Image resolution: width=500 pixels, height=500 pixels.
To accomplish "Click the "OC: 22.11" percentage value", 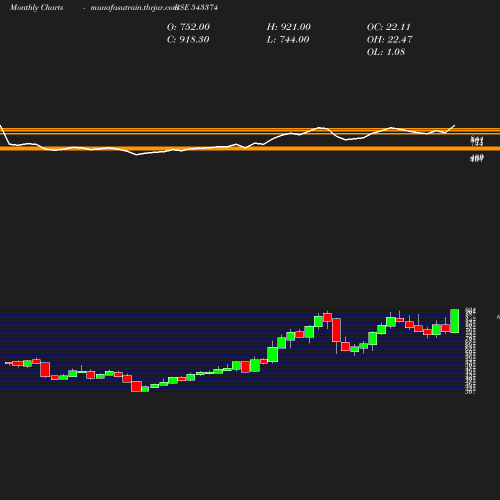I will click(389, 27).
